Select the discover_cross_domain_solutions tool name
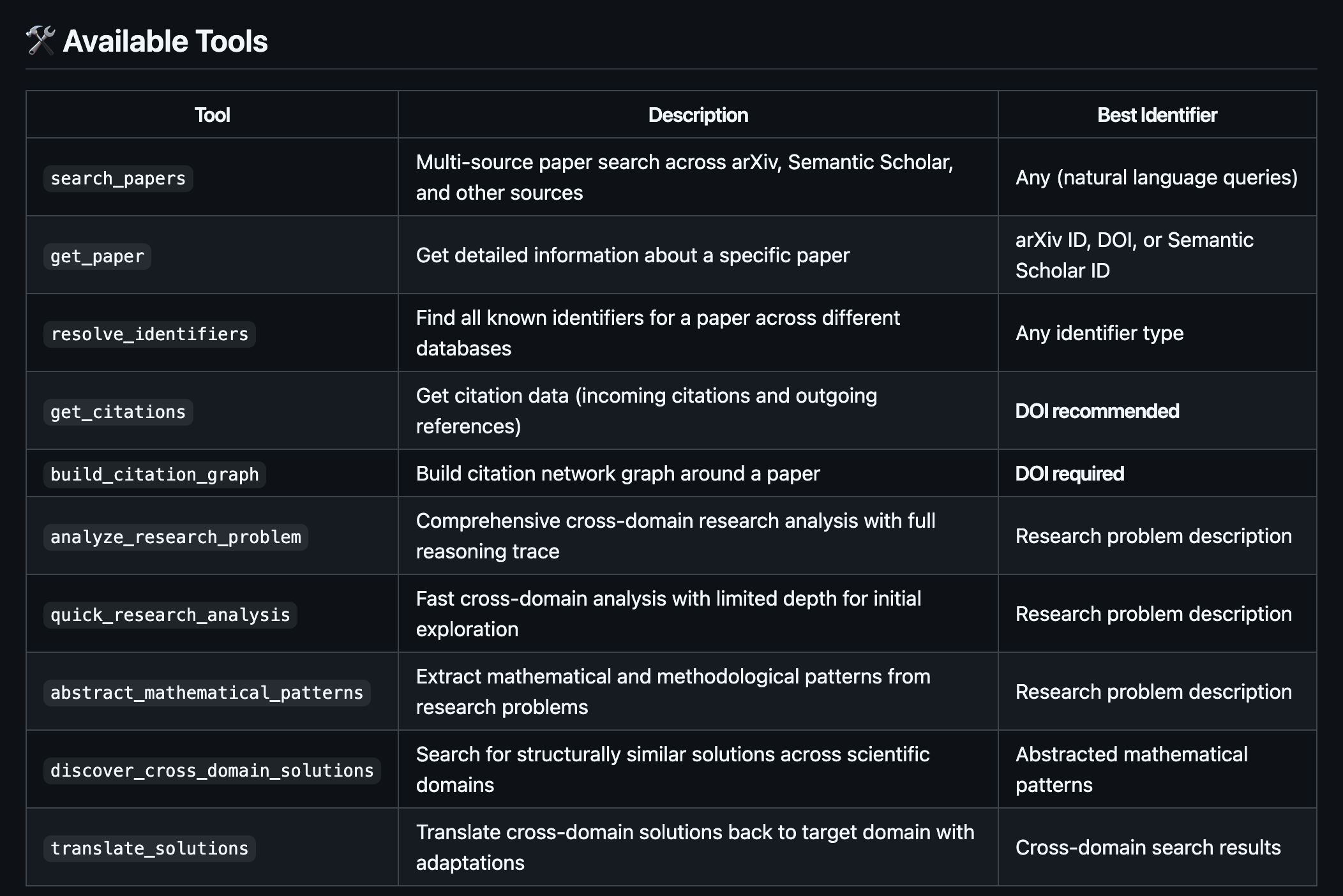This screenshot has height=896, width=1343. [x=212, y=771]
